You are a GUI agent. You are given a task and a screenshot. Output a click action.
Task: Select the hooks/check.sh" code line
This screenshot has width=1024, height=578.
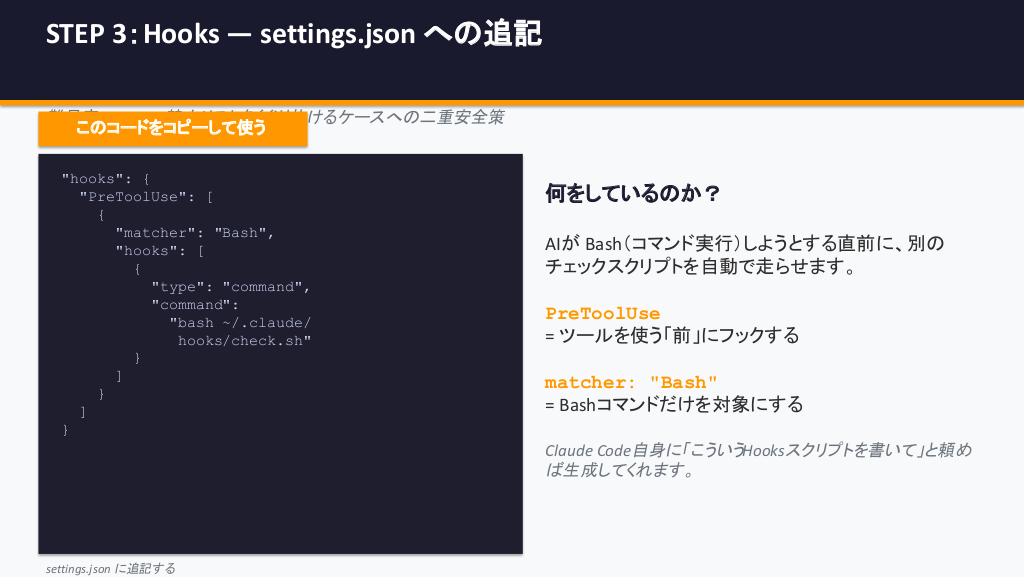(x=245, y=341)
